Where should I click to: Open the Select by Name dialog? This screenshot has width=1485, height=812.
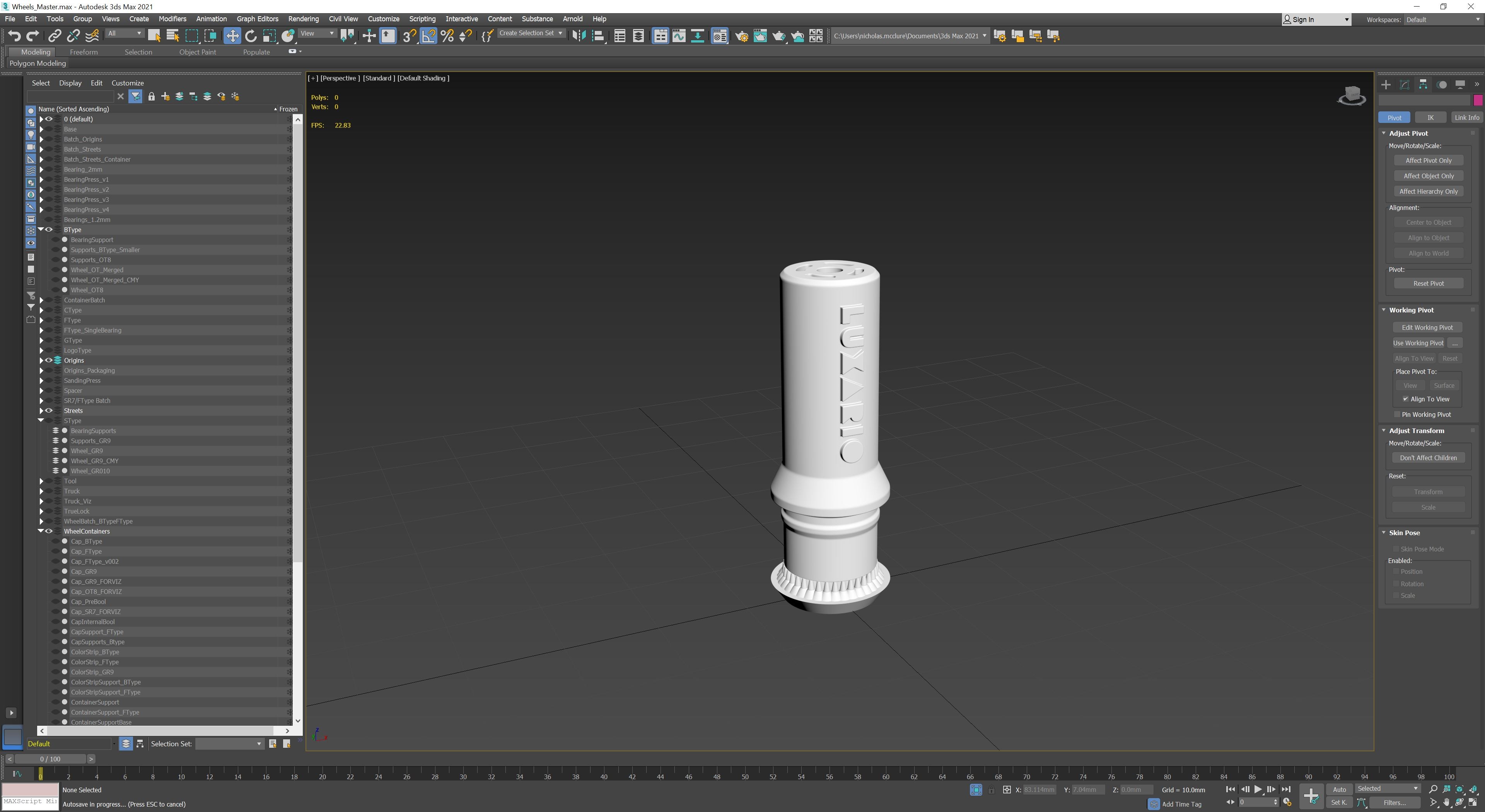pos(173,36)
